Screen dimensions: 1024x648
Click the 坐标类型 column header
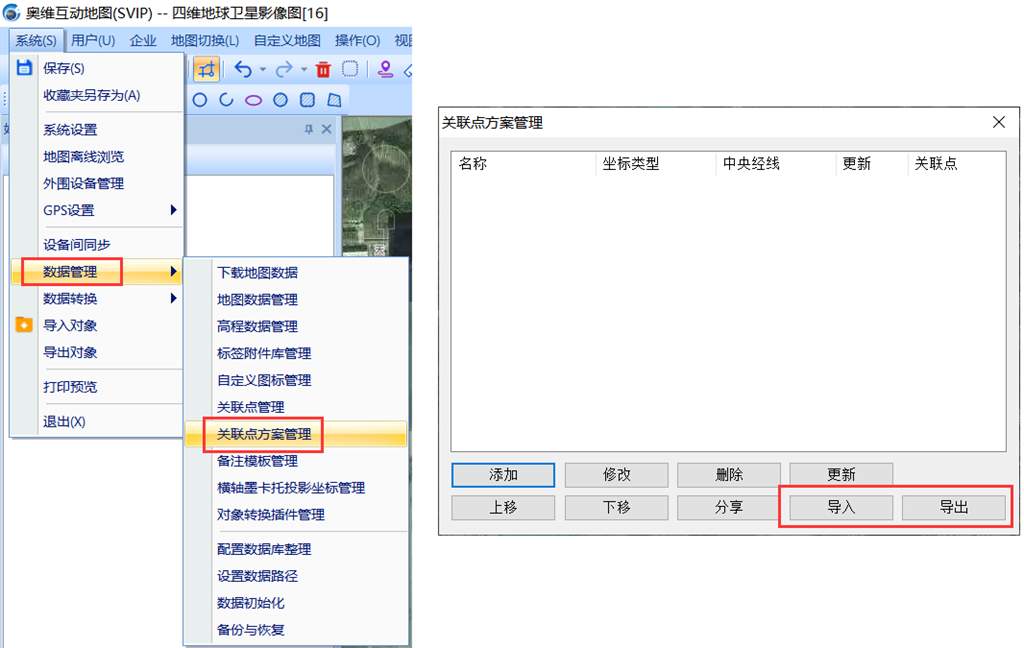(631, 164)
